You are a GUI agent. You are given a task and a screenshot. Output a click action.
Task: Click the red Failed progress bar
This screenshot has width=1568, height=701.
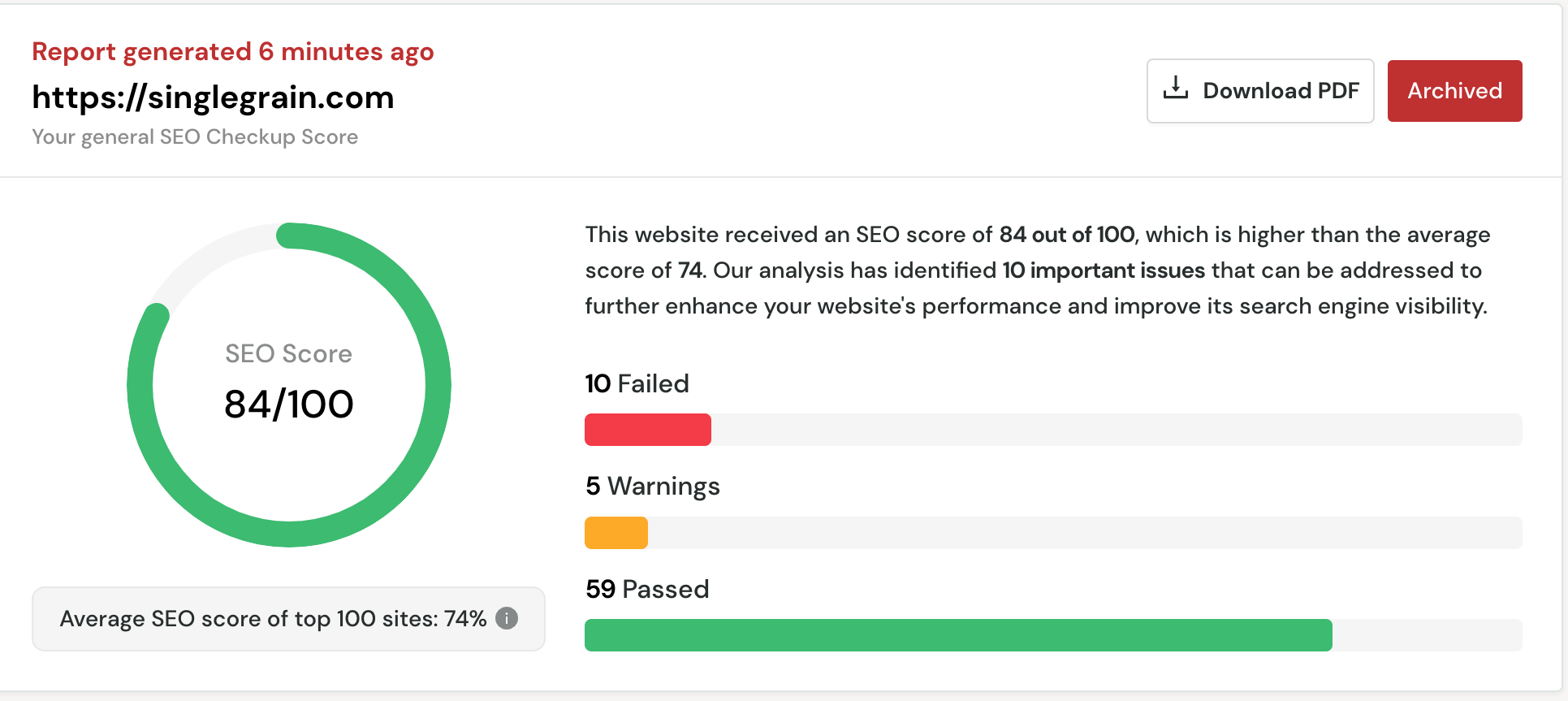click(x=647, y=430)
